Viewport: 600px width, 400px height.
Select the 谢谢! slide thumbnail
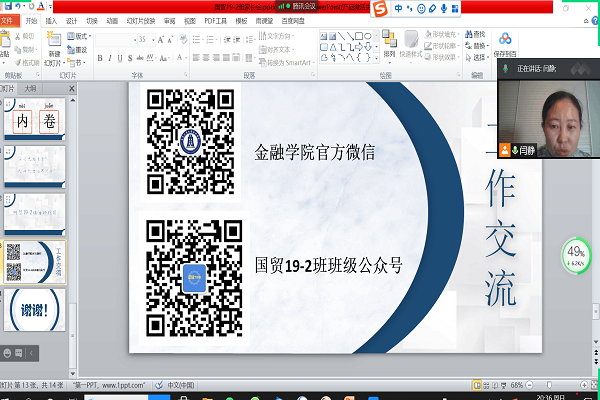point(34,309)
